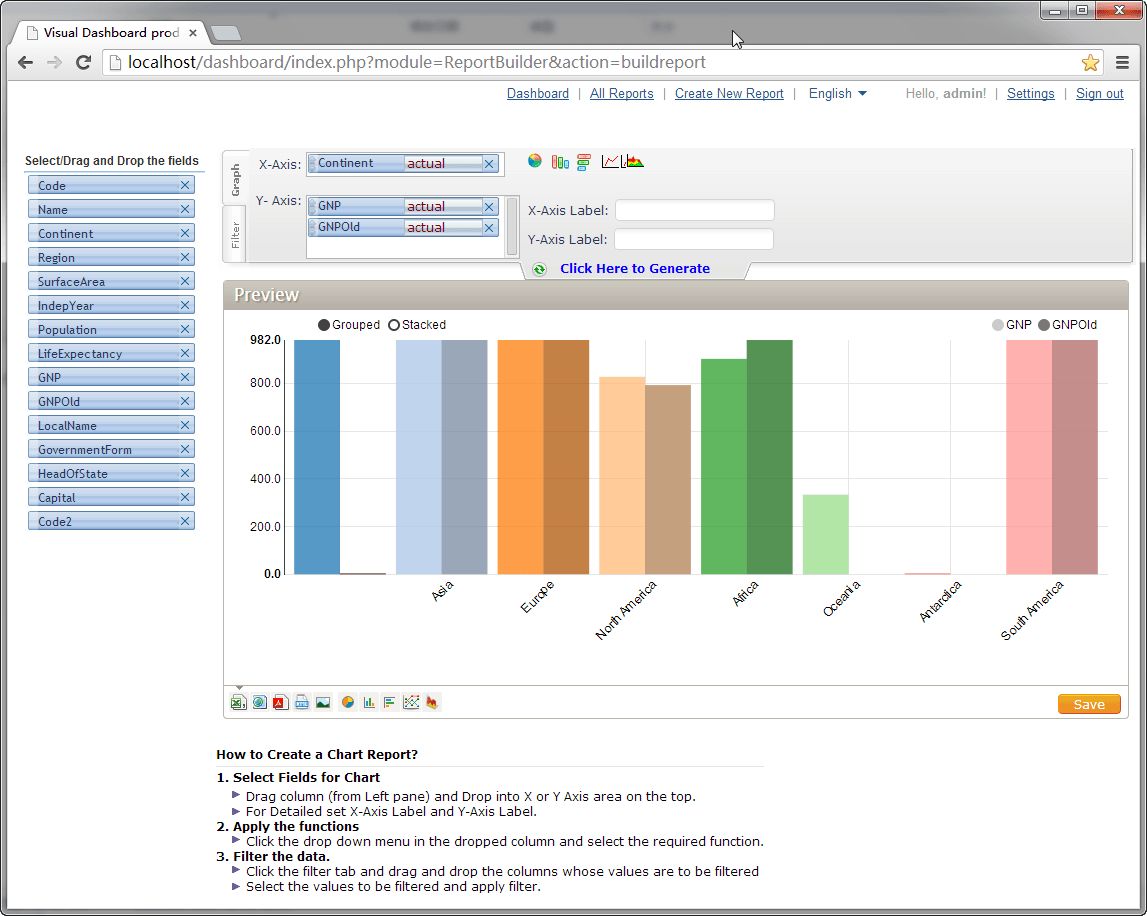This screenshot has height=916, width=1147.
Task: Click the Create New Report link
Action: click(x=729, y=93)
